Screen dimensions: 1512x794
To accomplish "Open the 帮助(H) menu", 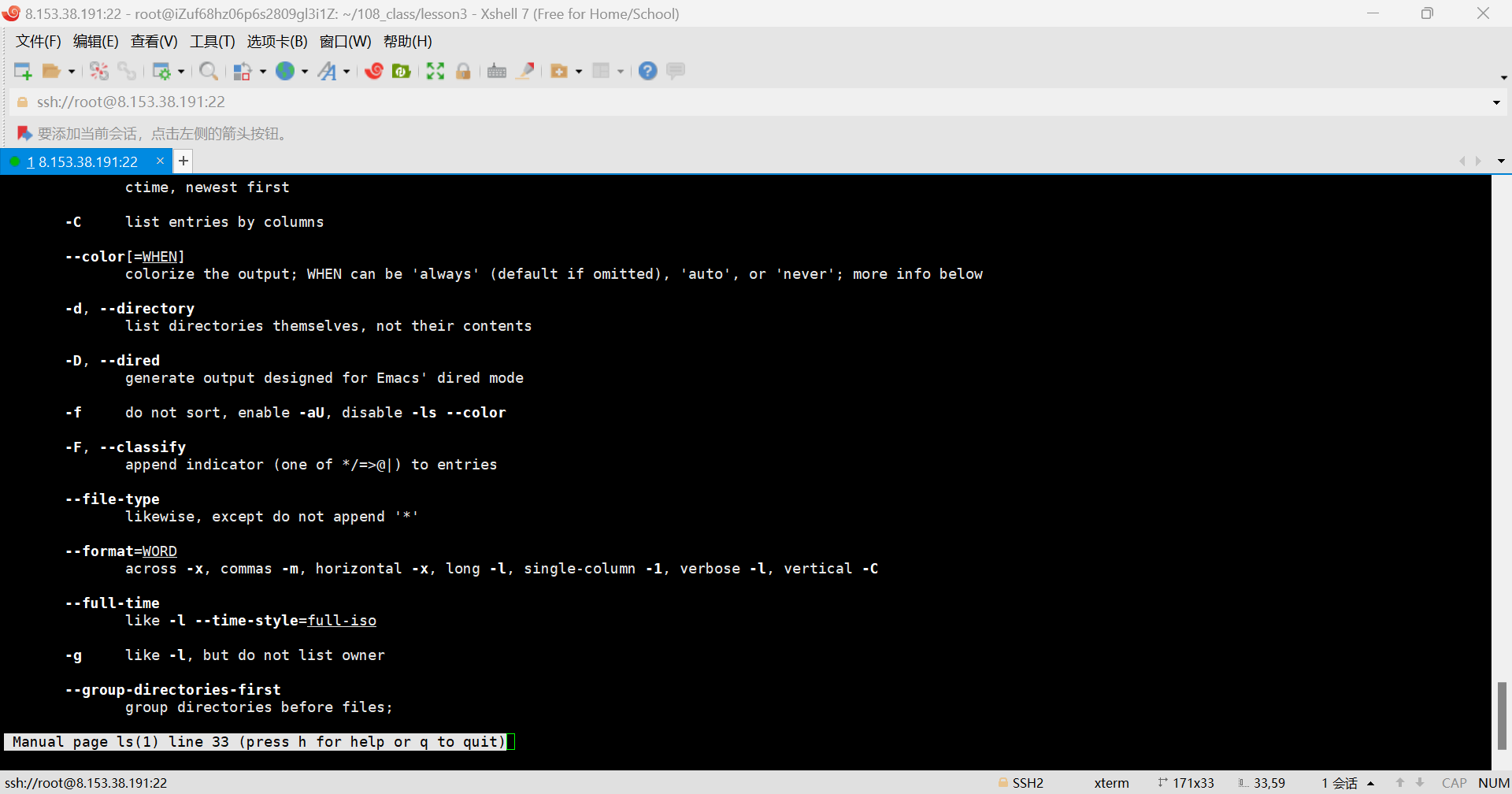I will tap(408, 42).
